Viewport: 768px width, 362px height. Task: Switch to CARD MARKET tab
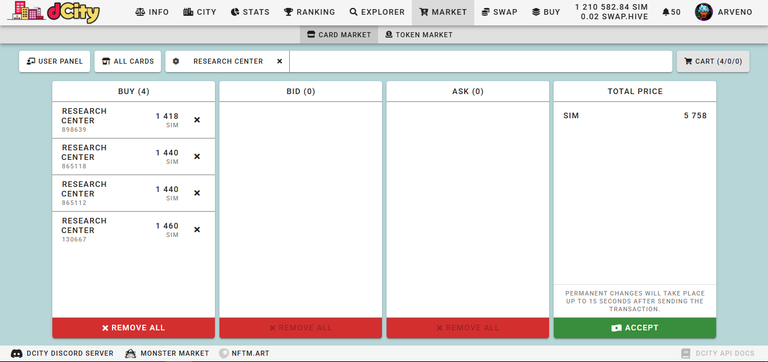339,35
